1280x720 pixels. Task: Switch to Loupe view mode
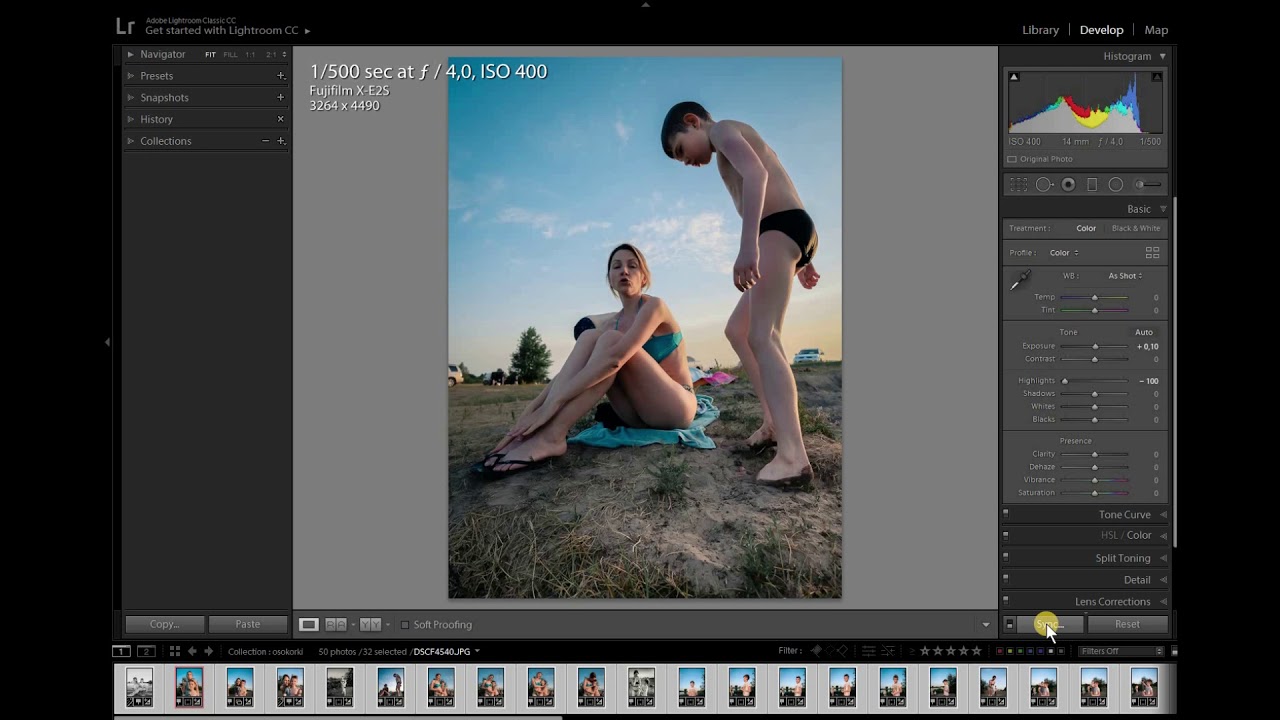point(309,625)
